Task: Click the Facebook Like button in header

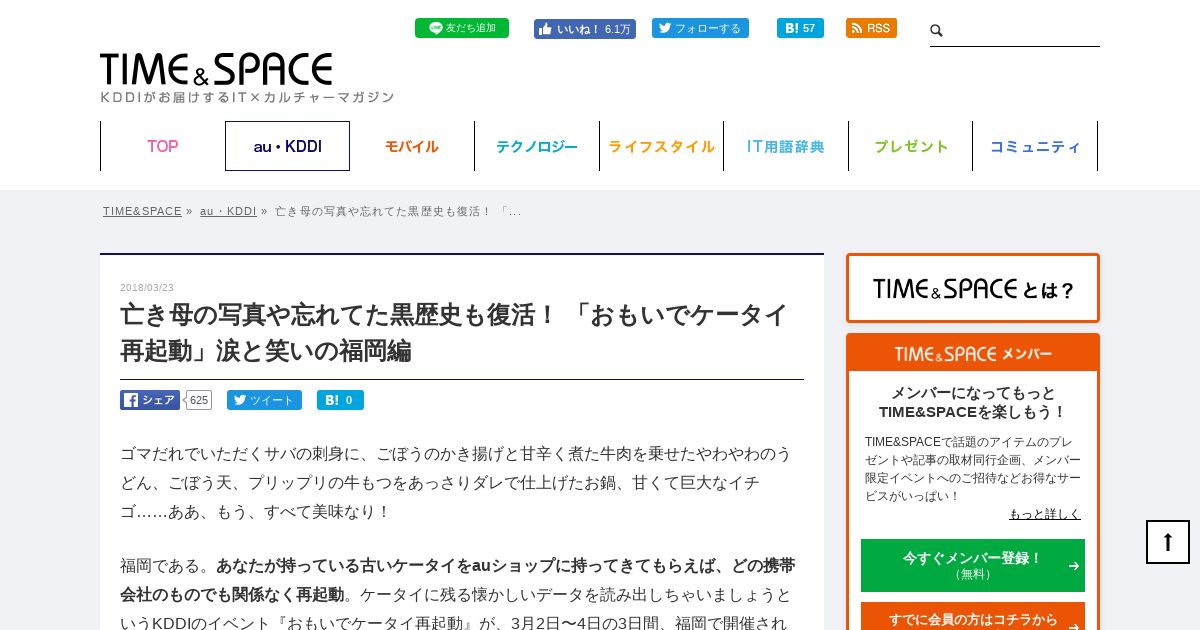Action: [585, 29]
